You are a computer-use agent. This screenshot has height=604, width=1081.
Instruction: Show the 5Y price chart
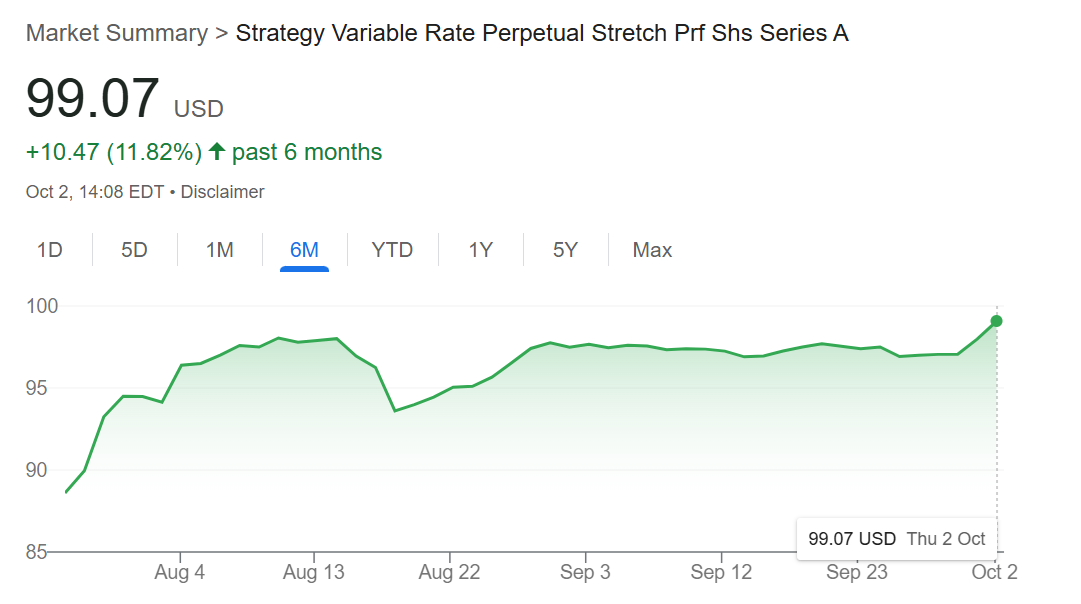[566, 250]
